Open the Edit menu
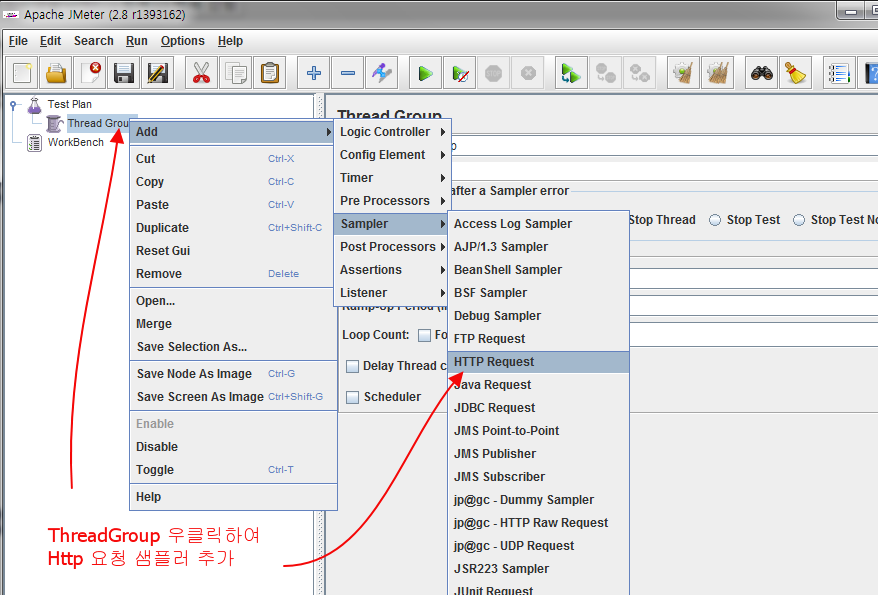The width and height of the screenshot is (878, 595). [50, 41]
